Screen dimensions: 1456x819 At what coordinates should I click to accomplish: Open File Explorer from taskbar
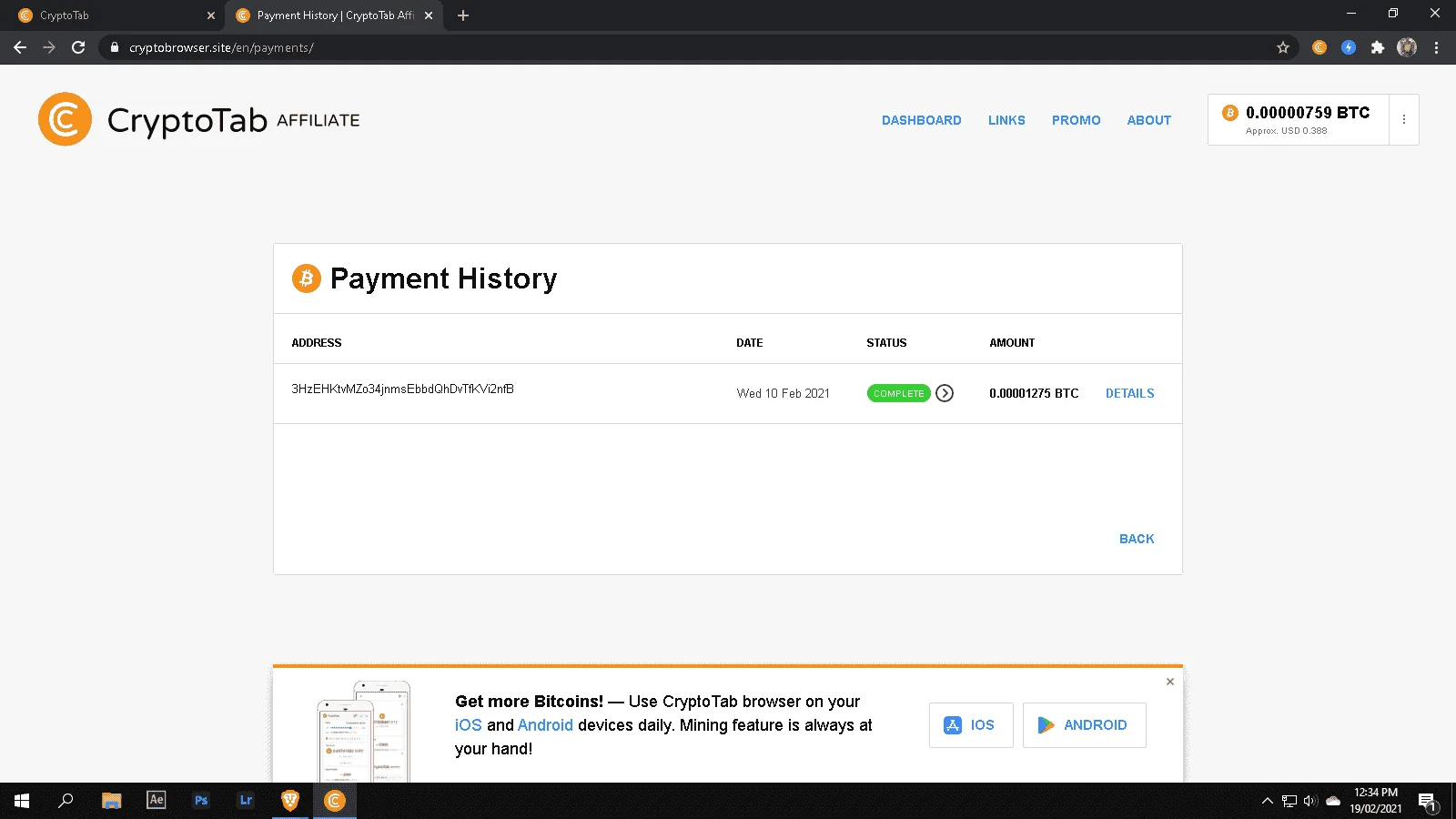click(111, 801)
